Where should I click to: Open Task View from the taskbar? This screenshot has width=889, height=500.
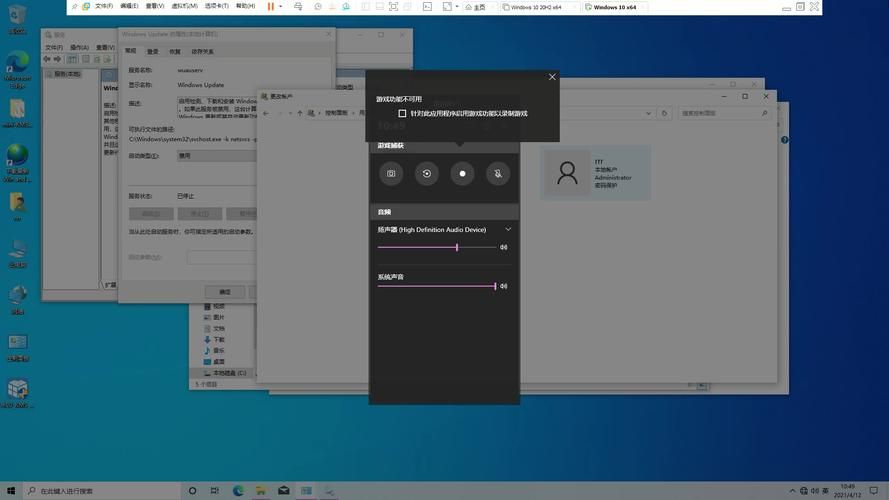[x=215, y=491]
